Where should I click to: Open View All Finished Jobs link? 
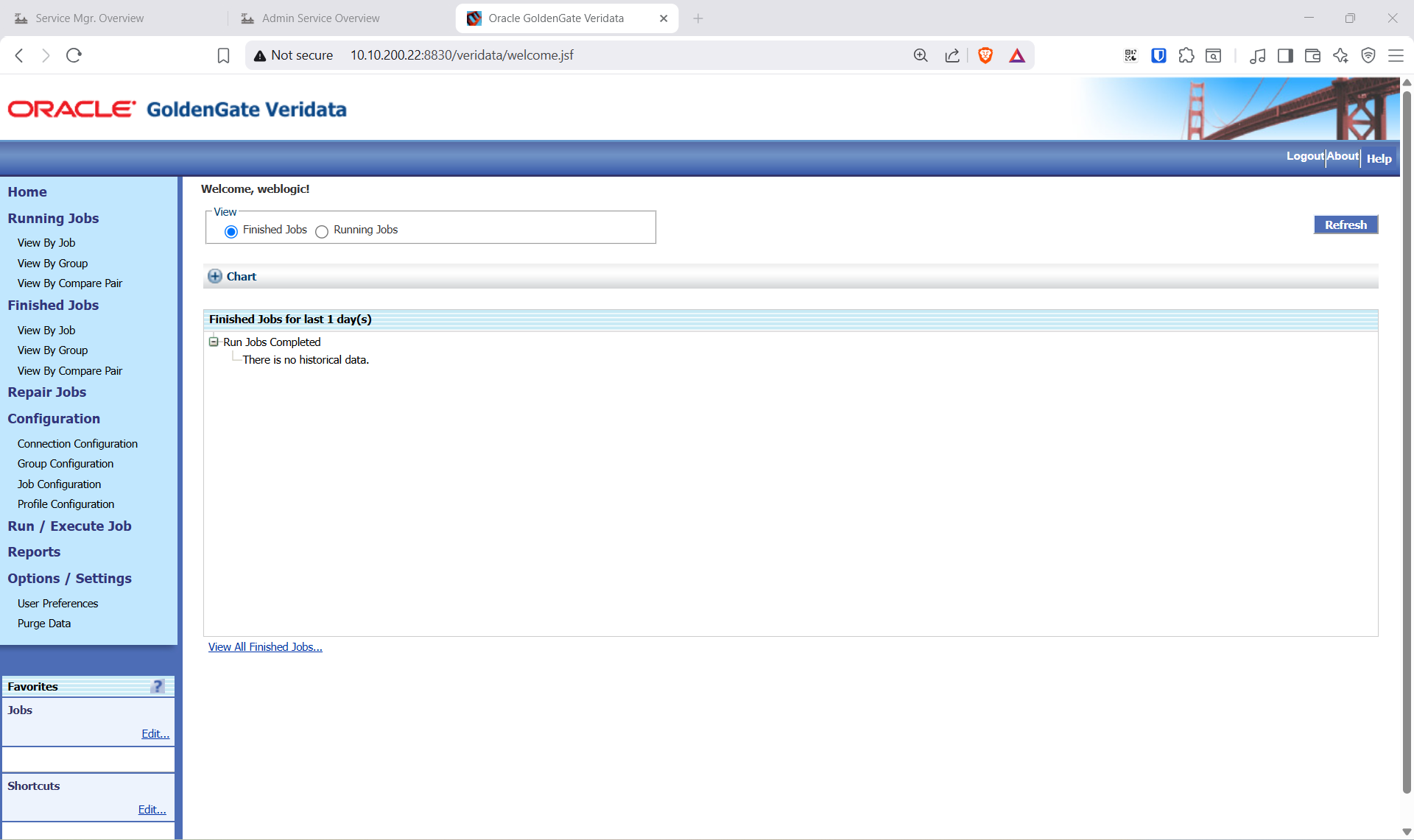coord(265,646)
